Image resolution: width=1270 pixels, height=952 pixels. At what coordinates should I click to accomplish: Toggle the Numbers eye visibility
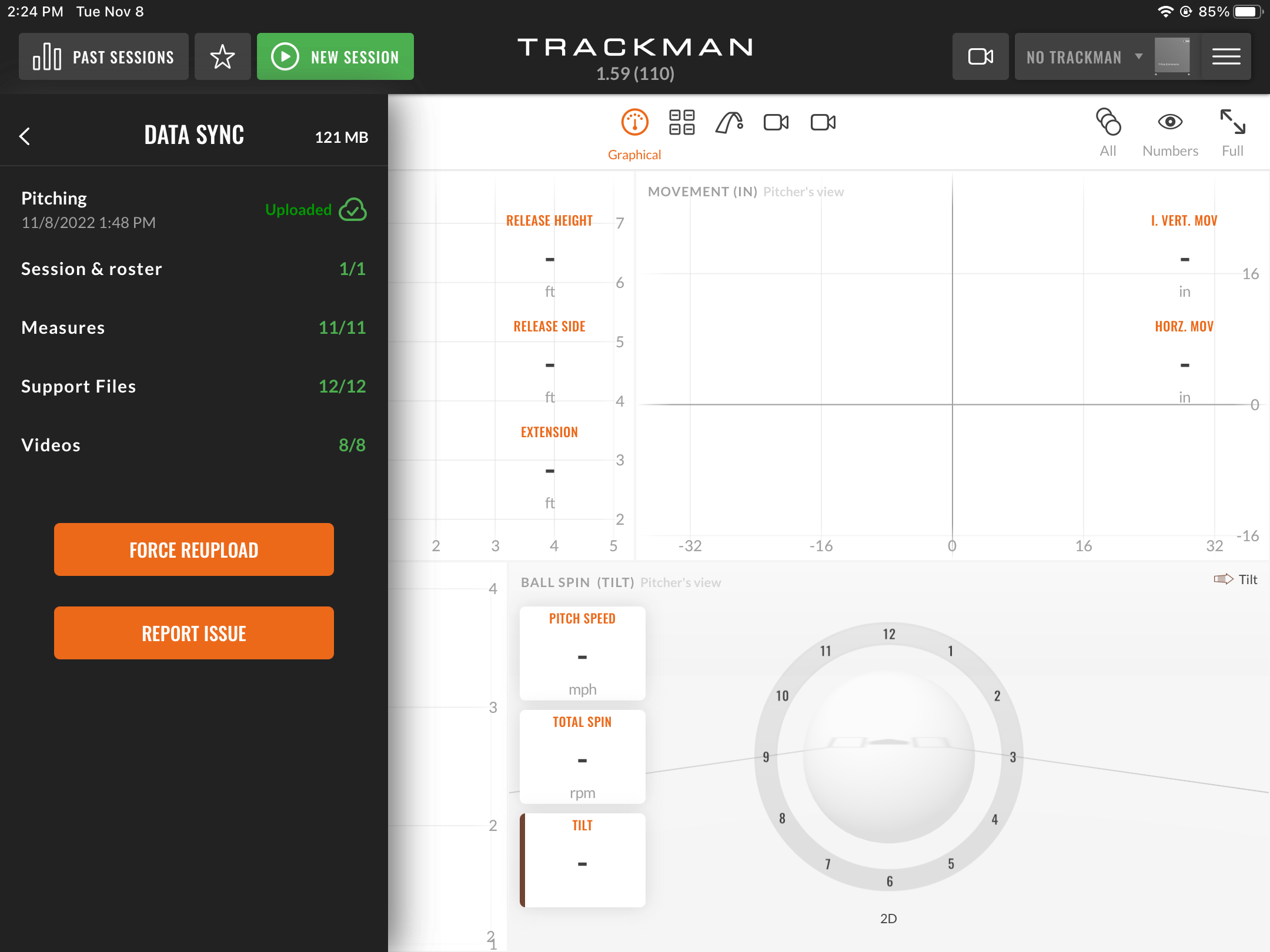(1170, 133)
